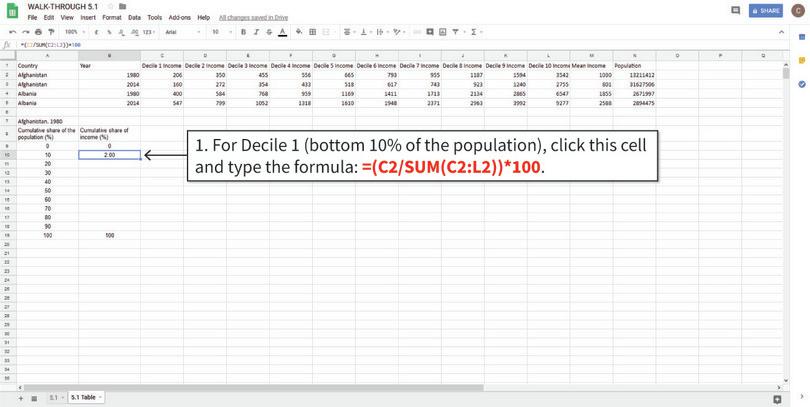Undo the last action
Image resolution: width=810 pixels, height=407 pixels.
12,32
